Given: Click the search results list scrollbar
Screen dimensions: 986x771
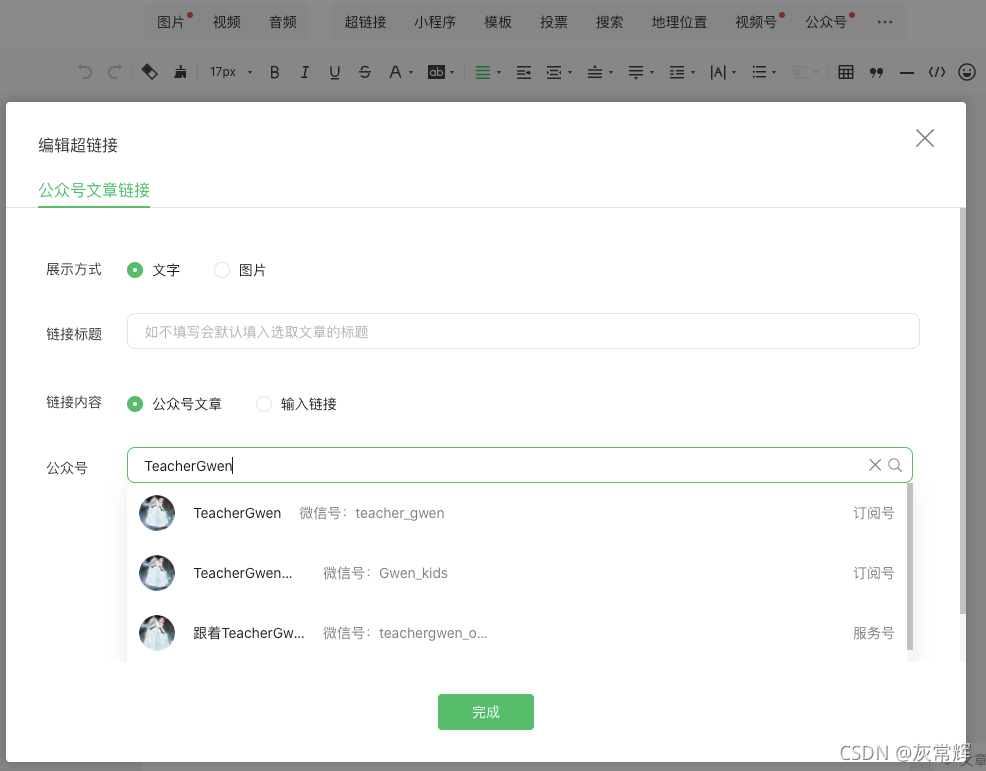Looking at the screenshot, I should (910, 566).
